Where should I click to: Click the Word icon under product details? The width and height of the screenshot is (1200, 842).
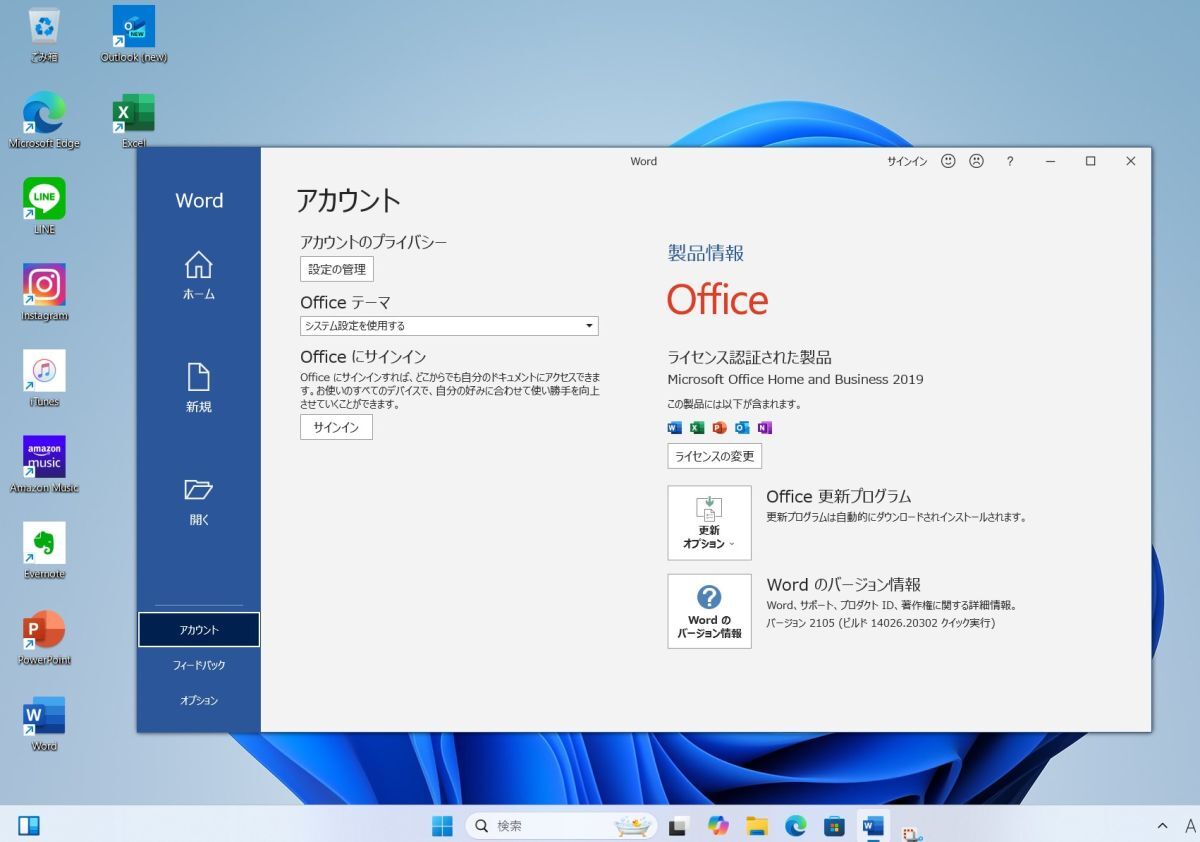pos(675,427)
